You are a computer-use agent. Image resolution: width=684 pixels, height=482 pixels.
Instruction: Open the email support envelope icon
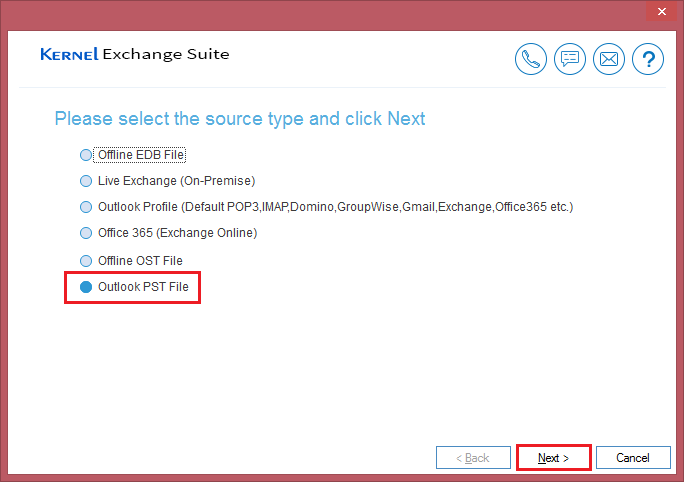(x=609, y=59)
